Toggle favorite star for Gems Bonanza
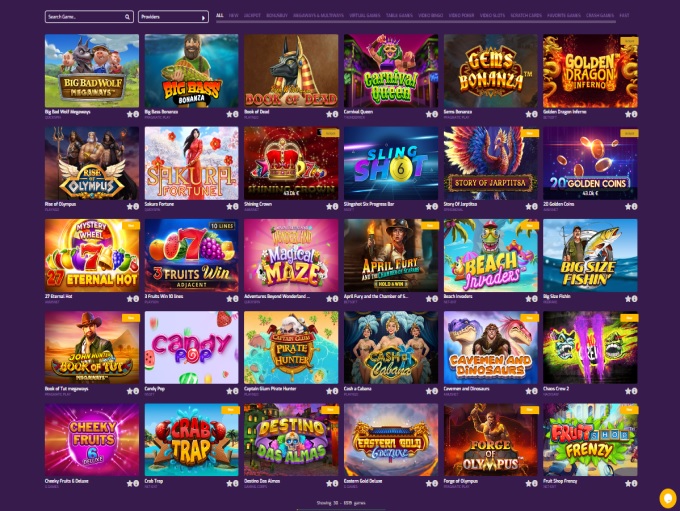680x511 pixels. 528,114
